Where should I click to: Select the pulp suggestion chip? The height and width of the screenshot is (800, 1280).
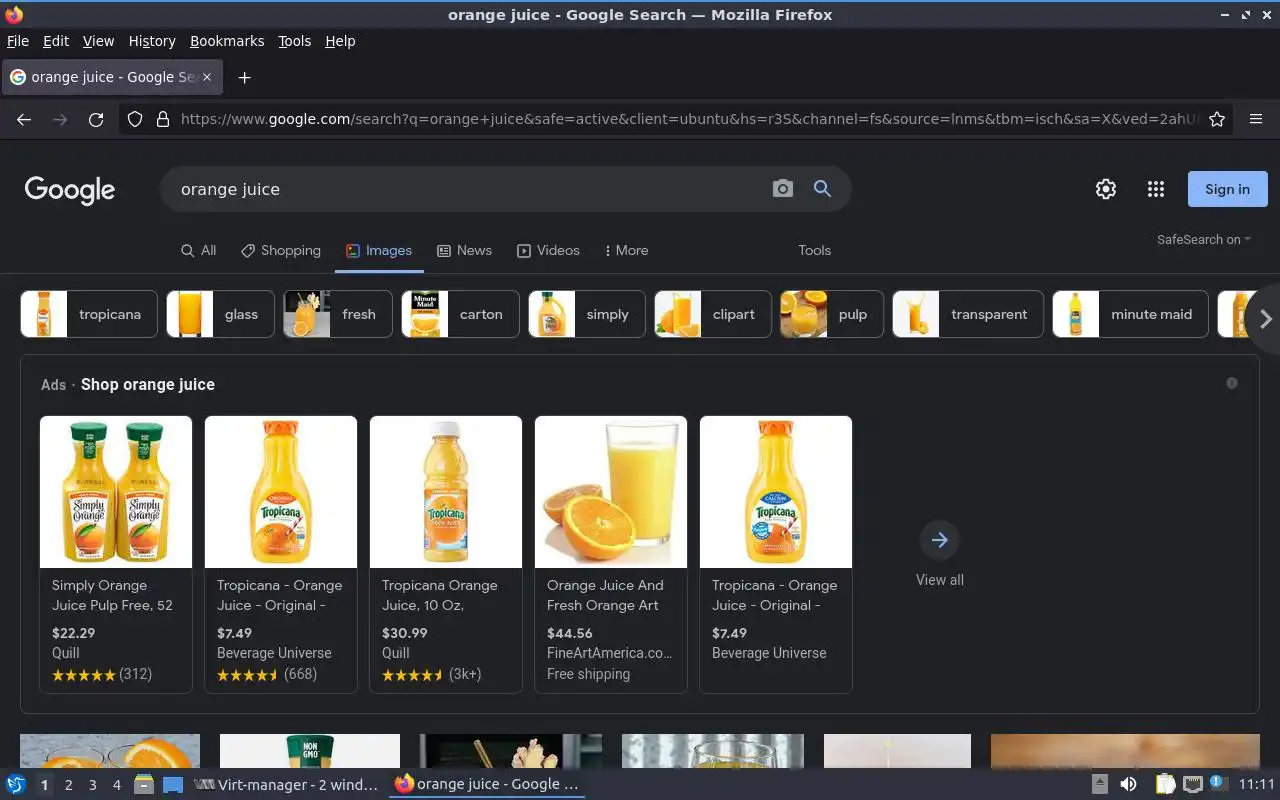click(x=832, y=314)
